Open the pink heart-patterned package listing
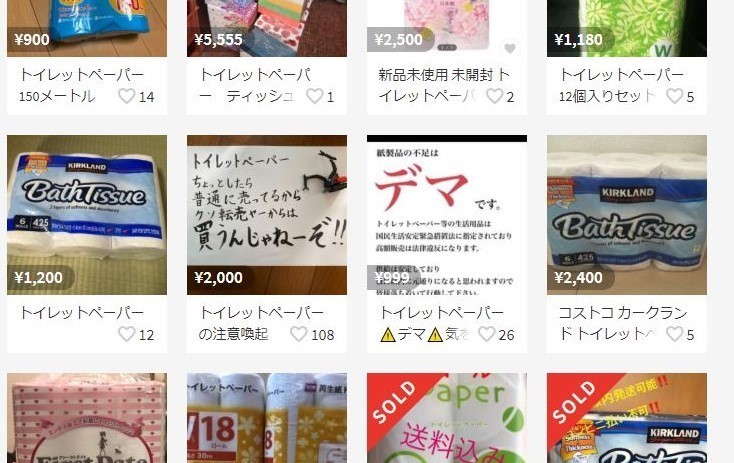The height and width of the screenshot is (463, 734). [x=87, y=418]
